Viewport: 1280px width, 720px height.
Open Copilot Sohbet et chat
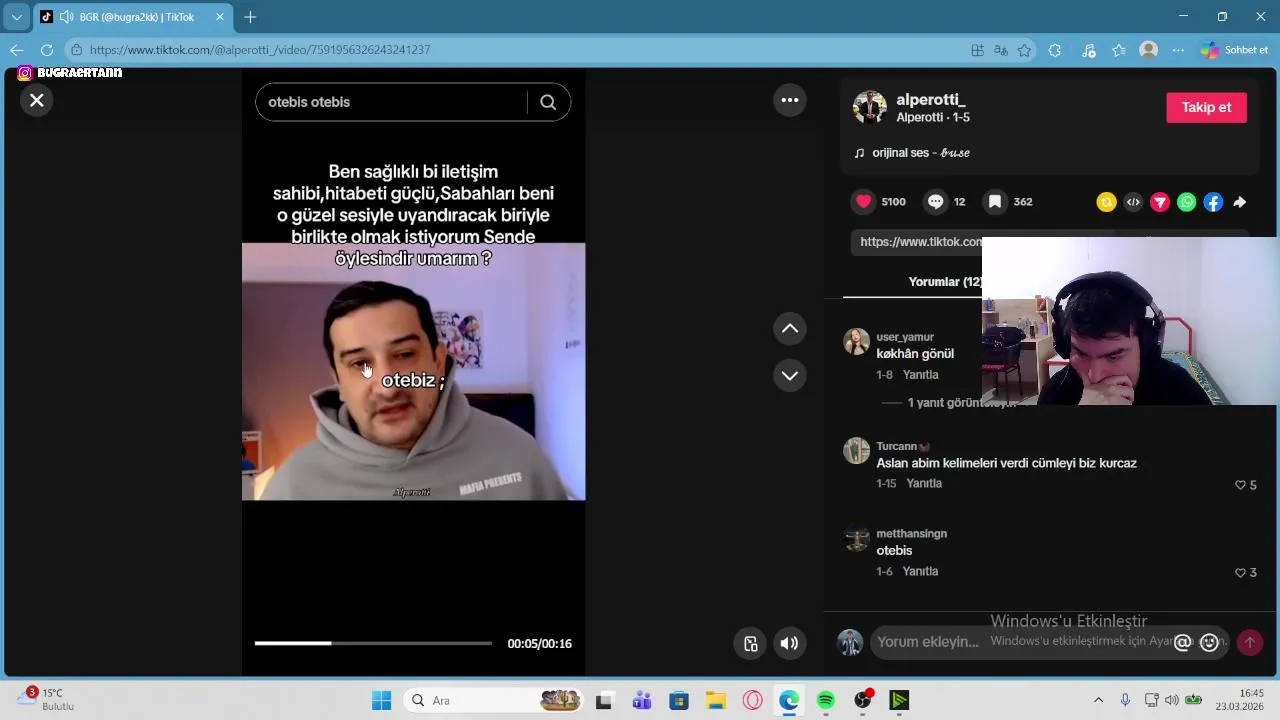pos(1234,50)
